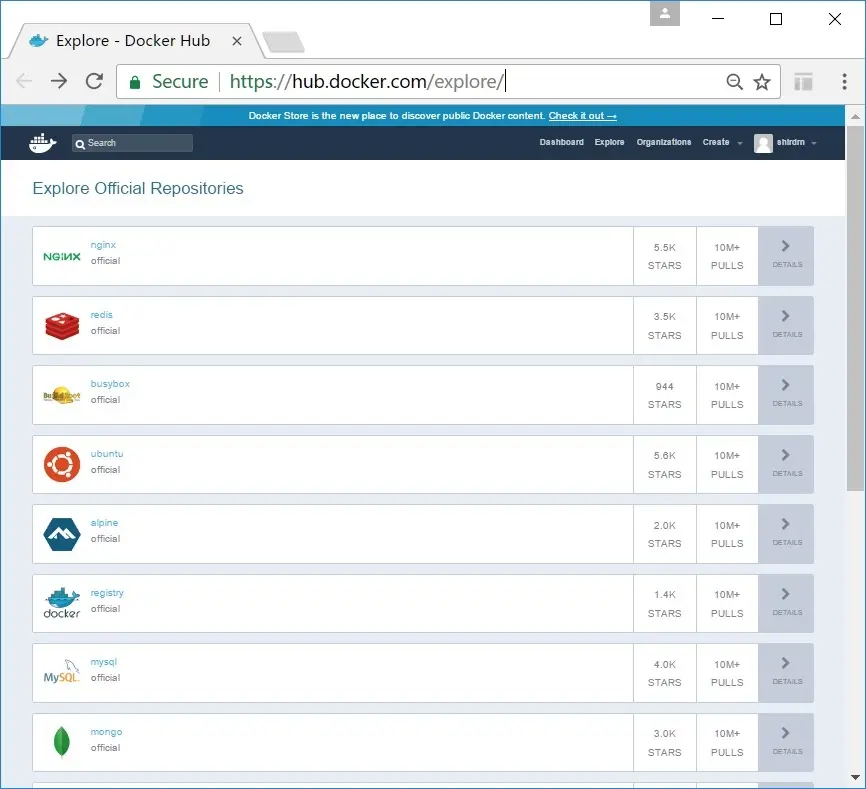Click mysql '4.0K STARS' count

(x=664, y=673)
